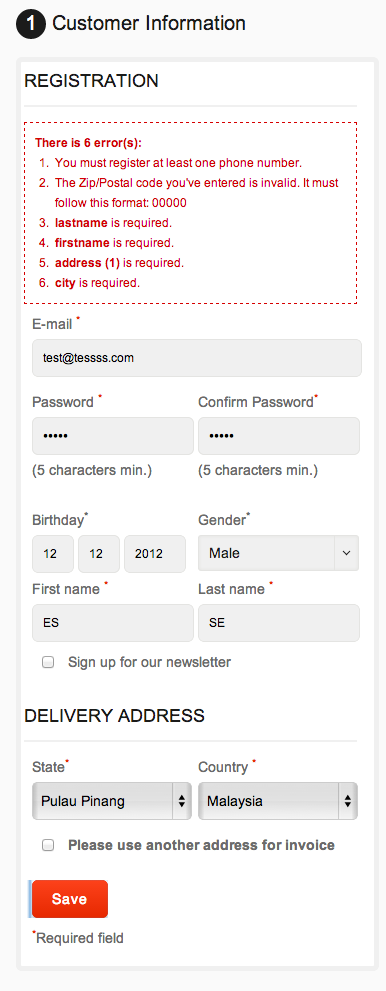
Task: Open the Gender dropdown showing Male
Action: point(279,553)
